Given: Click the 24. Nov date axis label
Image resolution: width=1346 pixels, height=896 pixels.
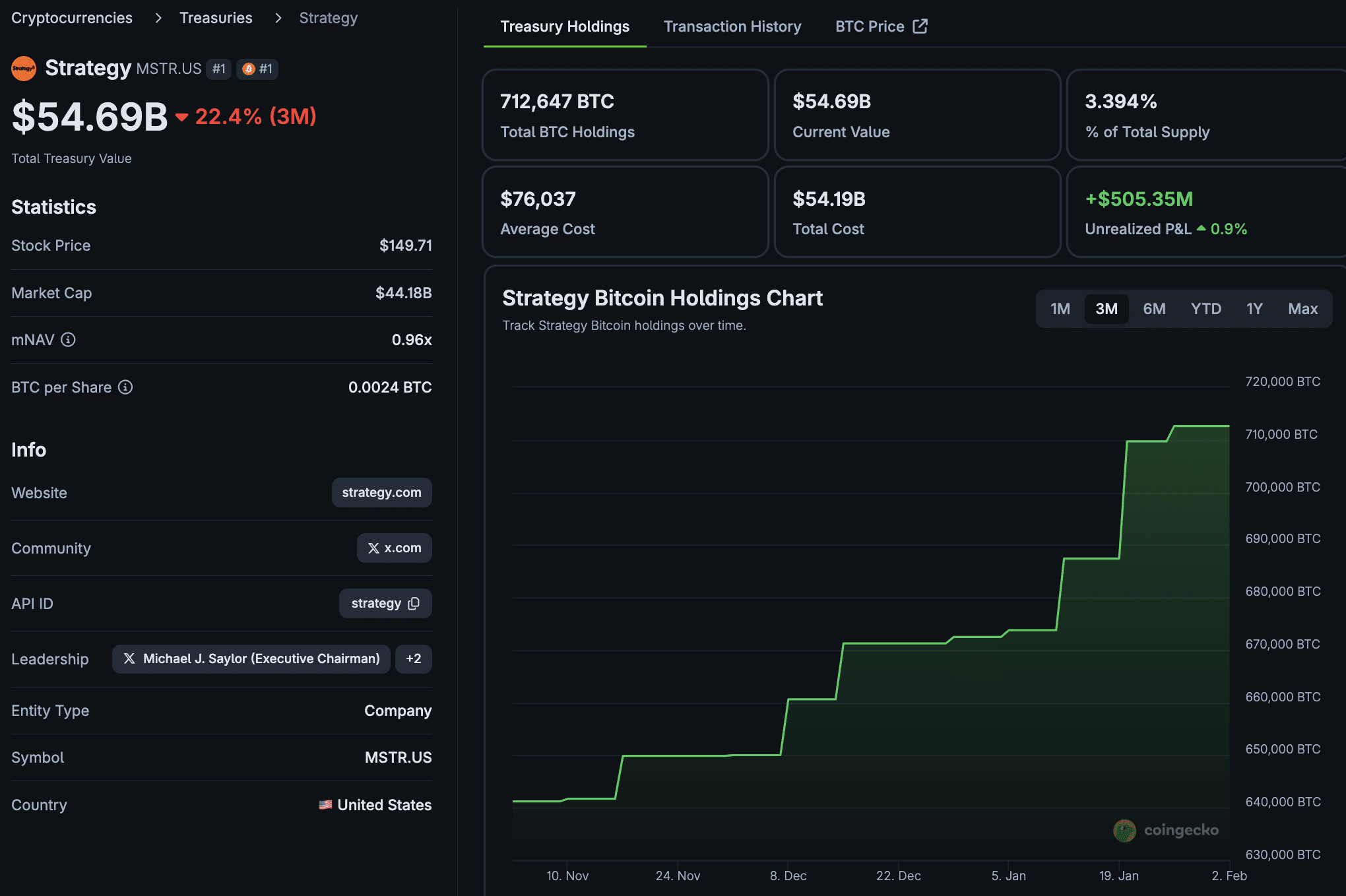Looking at the screenshot, I should pos(678,876).
